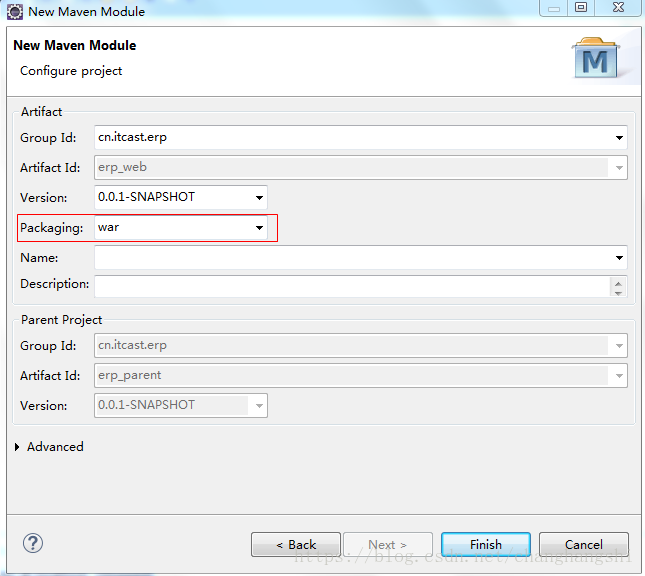Click the Parent Project Version field
The image size is (645, 576).
181,405
